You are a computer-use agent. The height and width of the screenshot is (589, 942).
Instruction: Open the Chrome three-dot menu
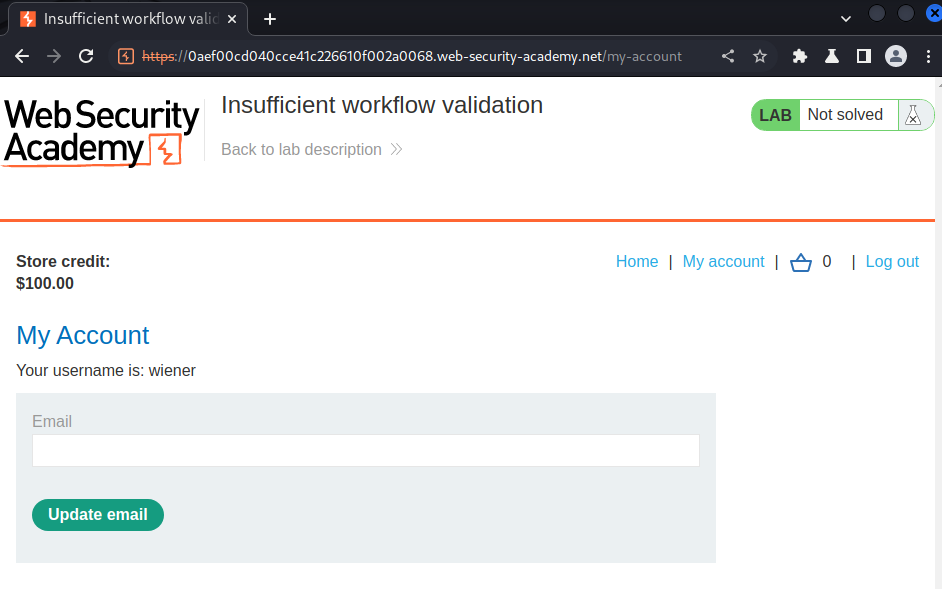(928, 56)
